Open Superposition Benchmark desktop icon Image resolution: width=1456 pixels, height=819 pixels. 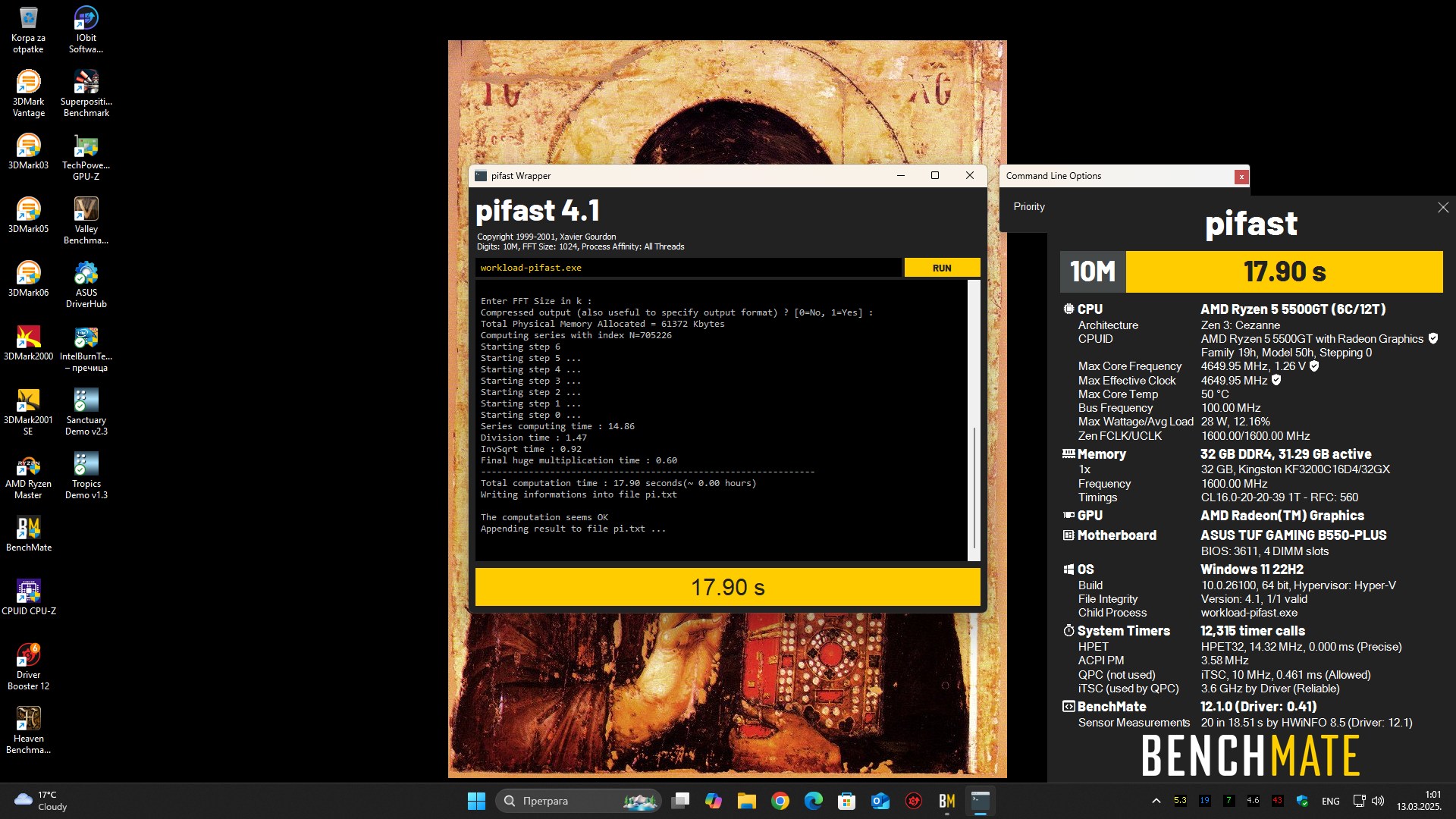click(x=86, y=93)
